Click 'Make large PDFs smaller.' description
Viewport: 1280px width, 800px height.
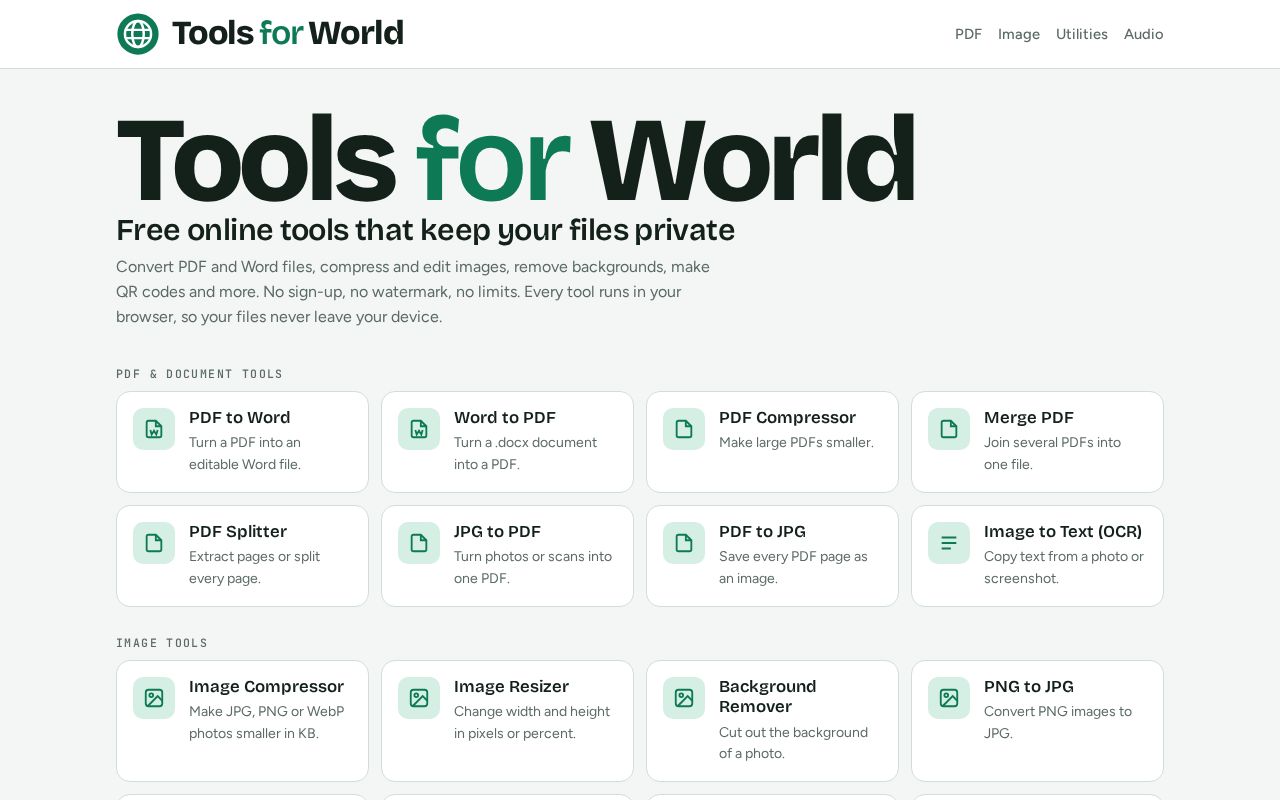click(796, 442)
